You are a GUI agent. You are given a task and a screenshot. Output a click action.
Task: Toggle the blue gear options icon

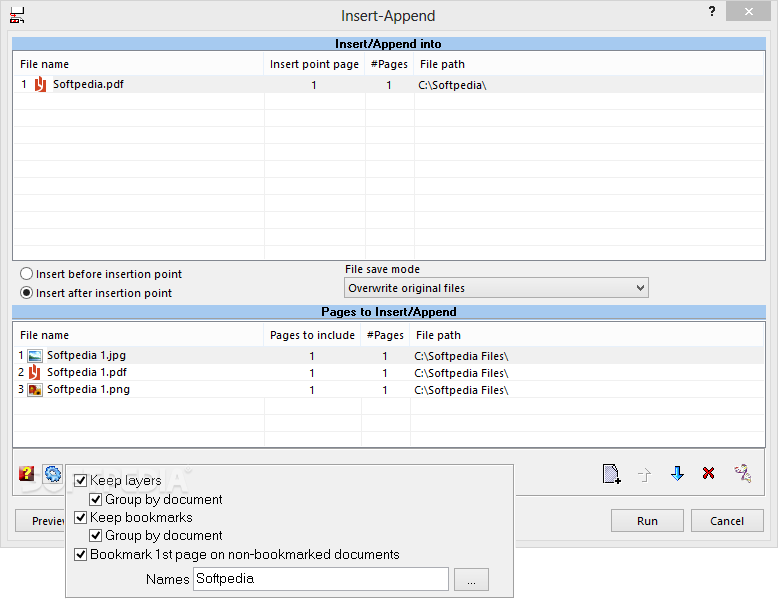pos(53,474)
